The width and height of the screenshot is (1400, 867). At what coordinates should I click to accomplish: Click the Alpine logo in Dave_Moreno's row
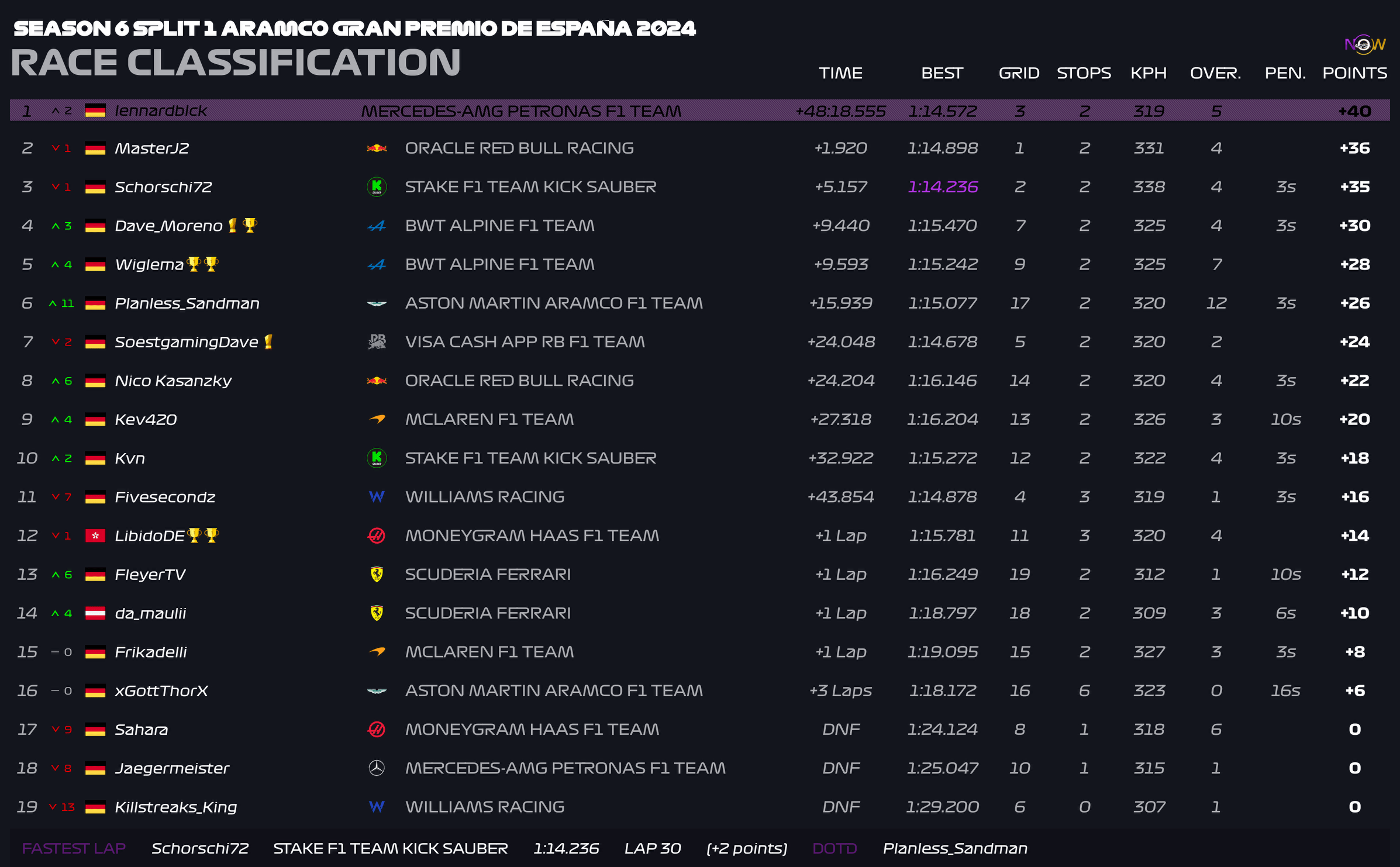(377, 226)
